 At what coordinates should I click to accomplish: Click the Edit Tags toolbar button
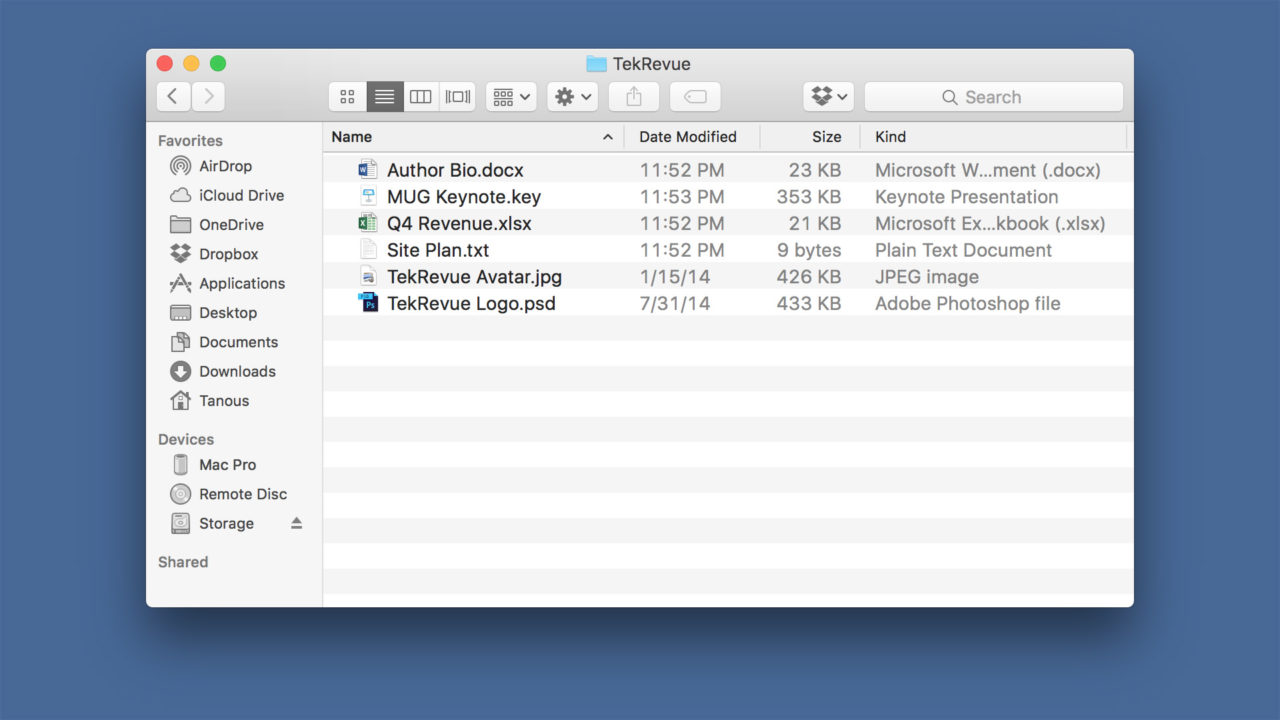tap(695, 97)
